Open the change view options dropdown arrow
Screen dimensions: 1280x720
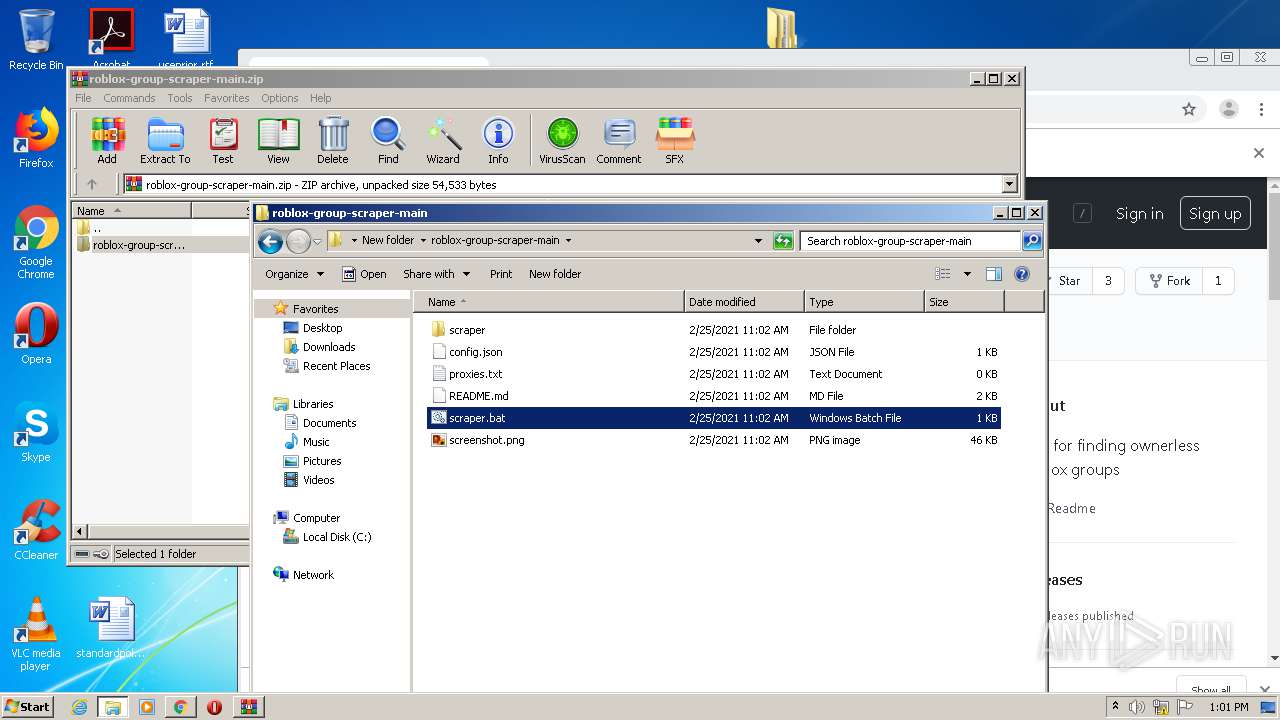pyautogui.click(x=967, y=274)
